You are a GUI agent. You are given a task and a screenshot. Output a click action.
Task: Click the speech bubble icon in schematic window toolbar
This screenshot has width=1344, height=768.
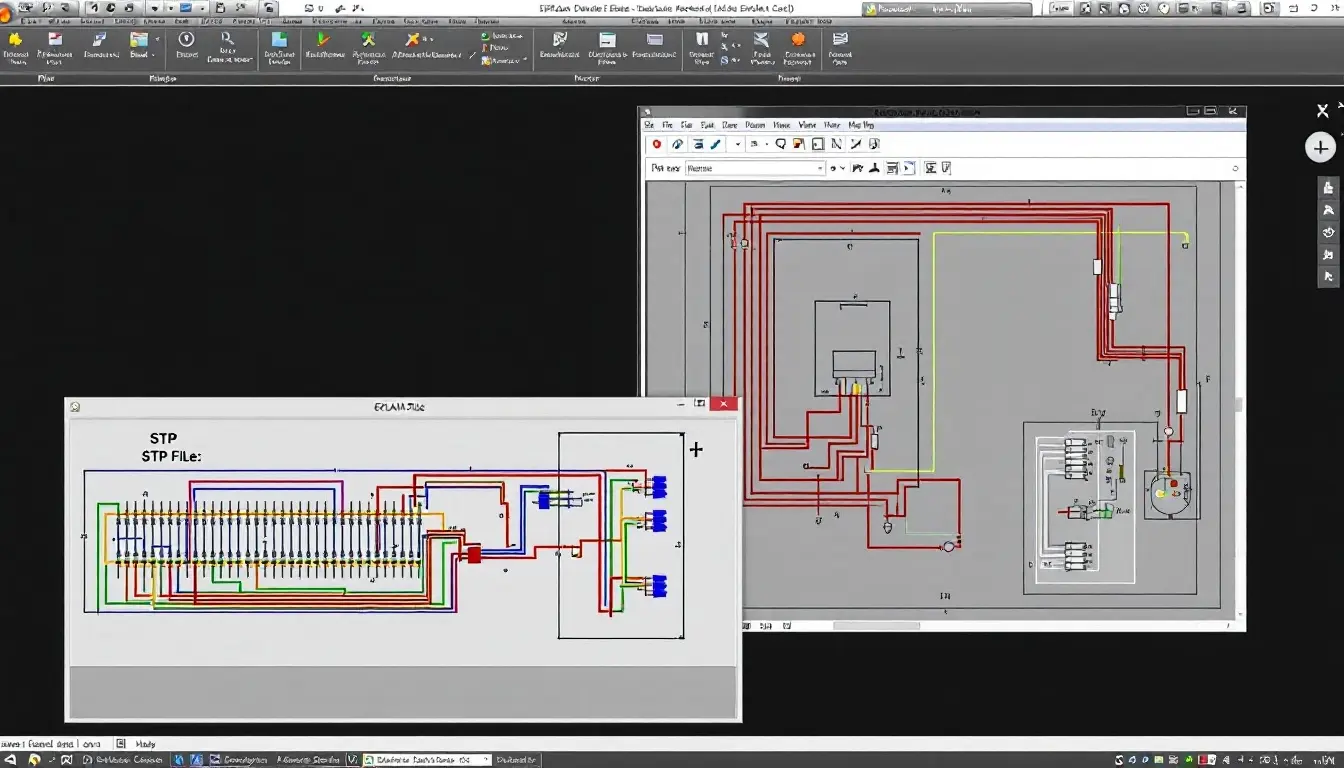(x=780, y=144)
